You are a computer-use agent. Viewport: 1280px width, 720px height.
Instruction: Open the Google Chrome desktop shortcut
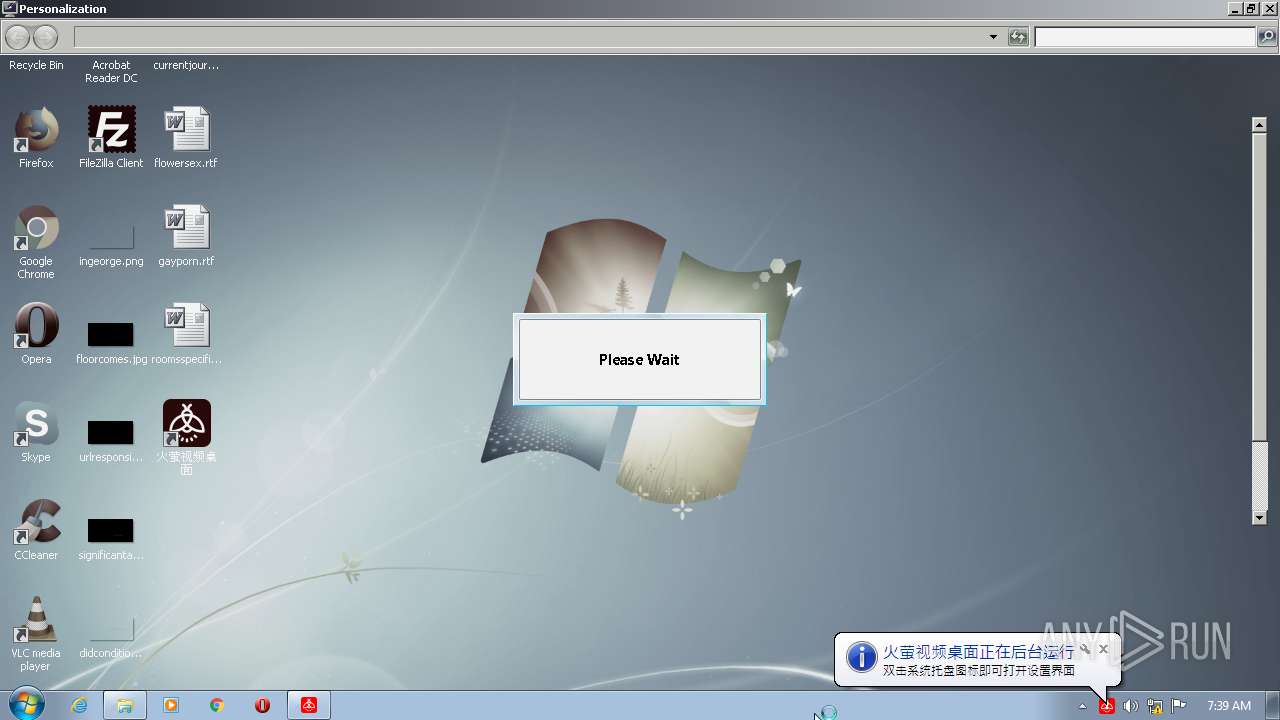pos(36,242)
